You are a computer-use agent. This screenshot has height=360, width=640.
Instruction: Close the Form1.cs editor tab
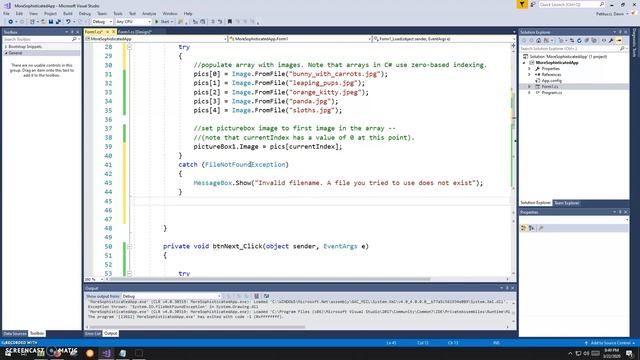tap(113, 31)
